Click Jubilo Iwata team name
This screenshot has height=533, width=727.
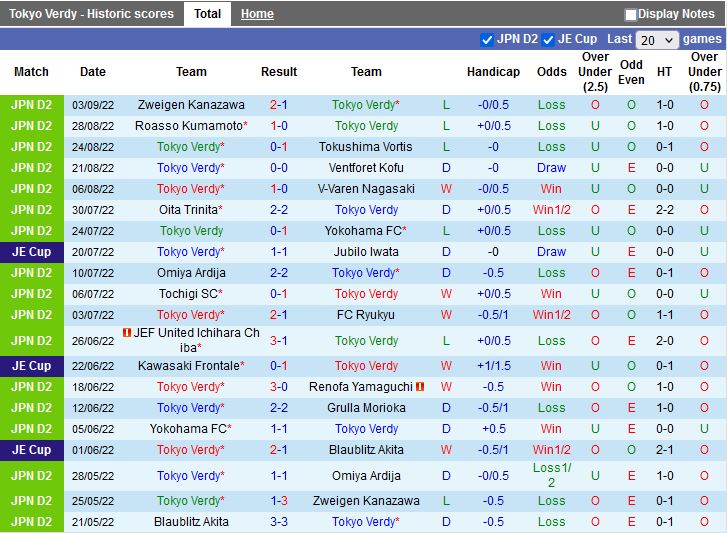pos(366,252)
